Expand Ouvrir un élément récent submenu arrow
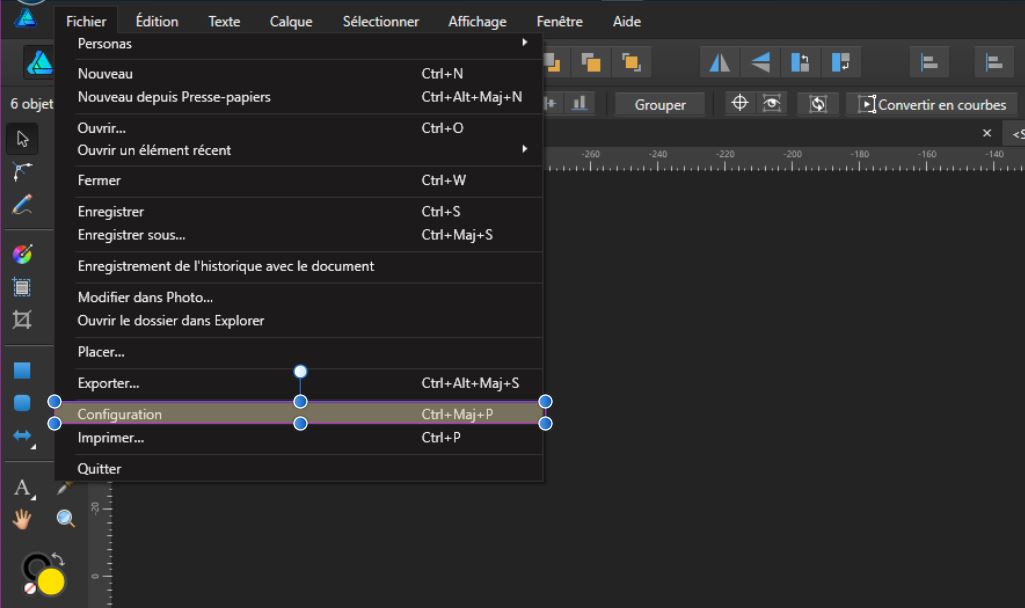This screenshot has width=1025, height=608. point(524,149)
